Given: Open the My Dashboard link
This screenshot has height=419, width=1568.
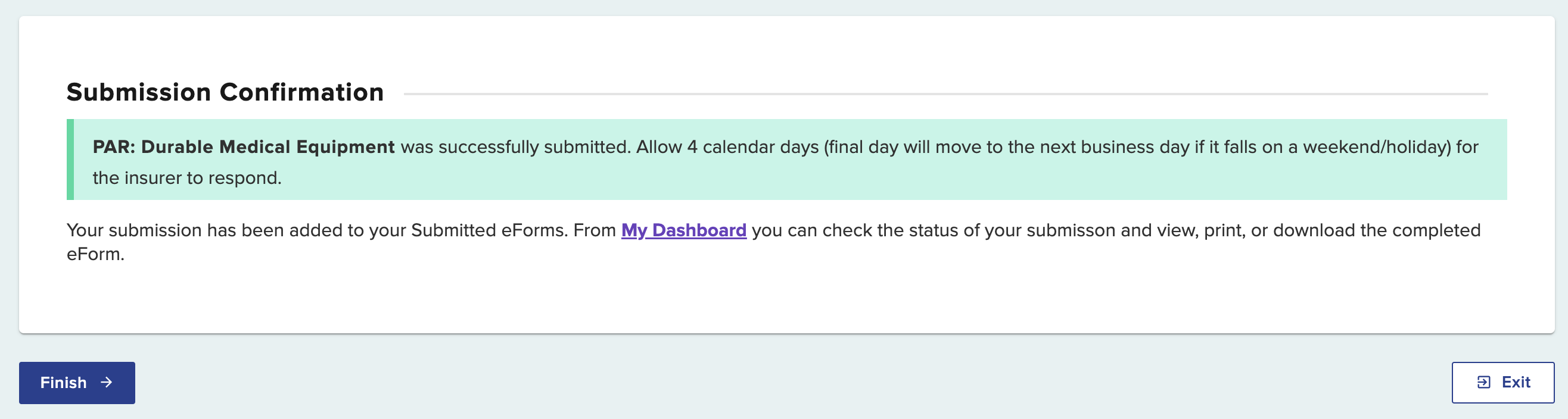Looking at the screenshot, I should (x=683, y=230).
